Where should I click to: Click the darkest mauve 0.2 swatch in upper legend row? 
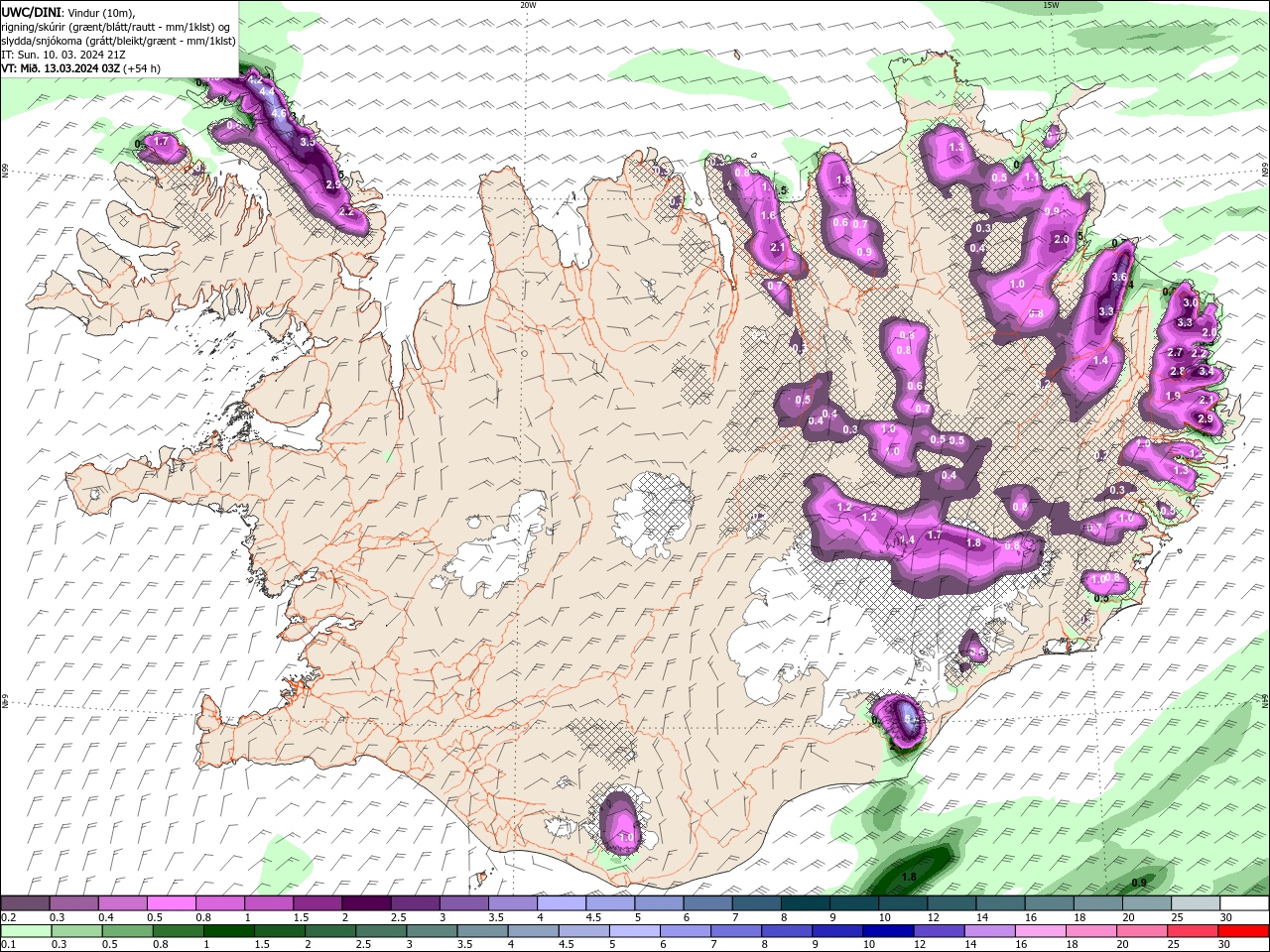[25, 903]
